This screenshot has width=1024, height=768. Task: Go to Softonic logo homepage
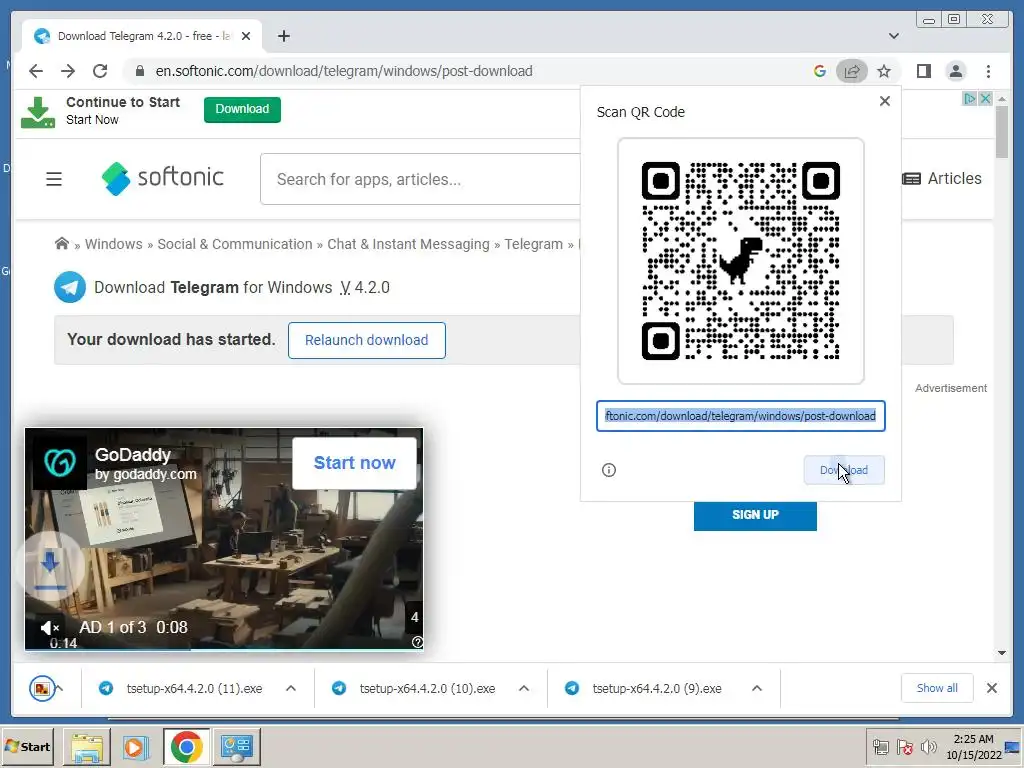163,178
